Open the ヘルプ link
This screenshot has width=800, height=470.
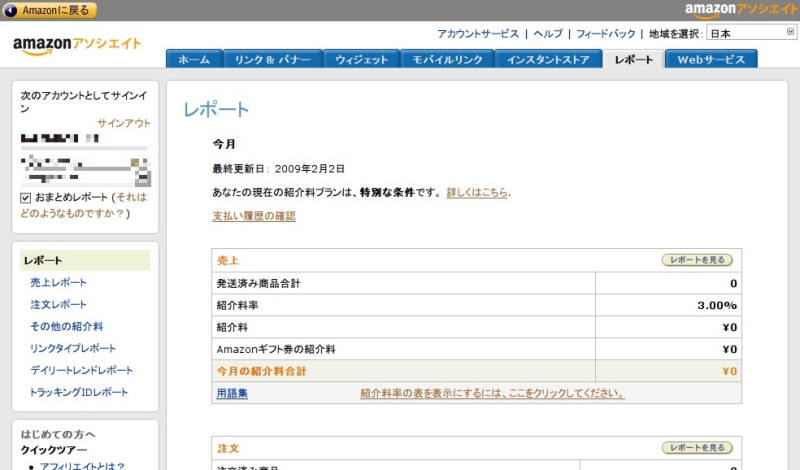click(548, 34)
